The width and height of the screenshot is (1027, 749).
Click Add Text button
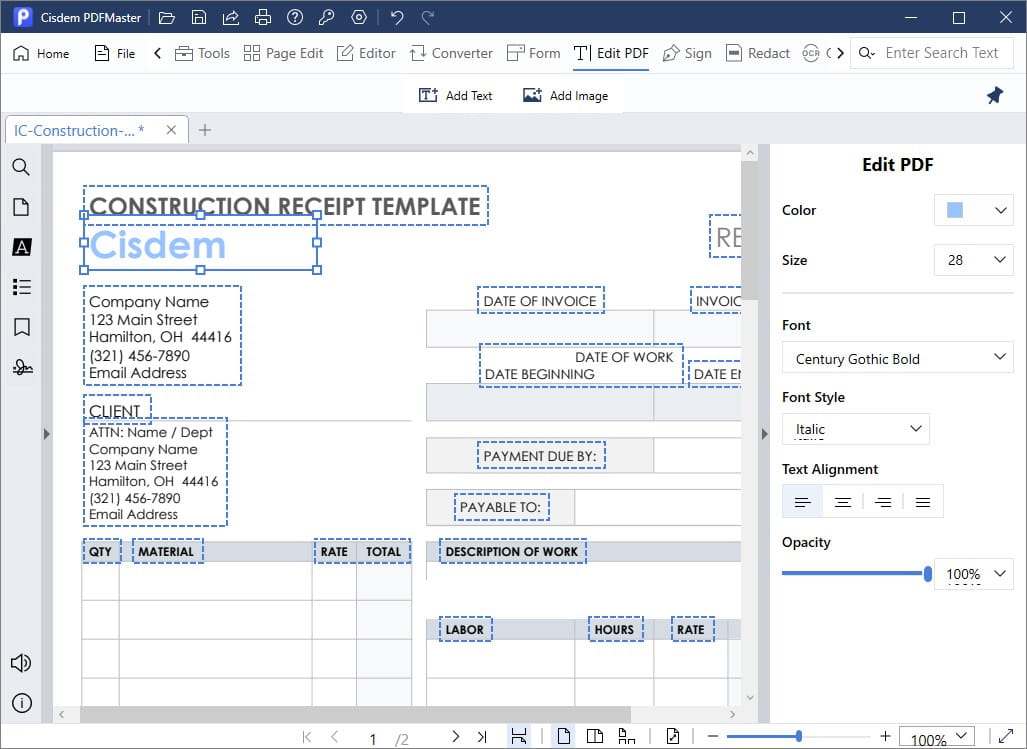[x=455, y=96]
